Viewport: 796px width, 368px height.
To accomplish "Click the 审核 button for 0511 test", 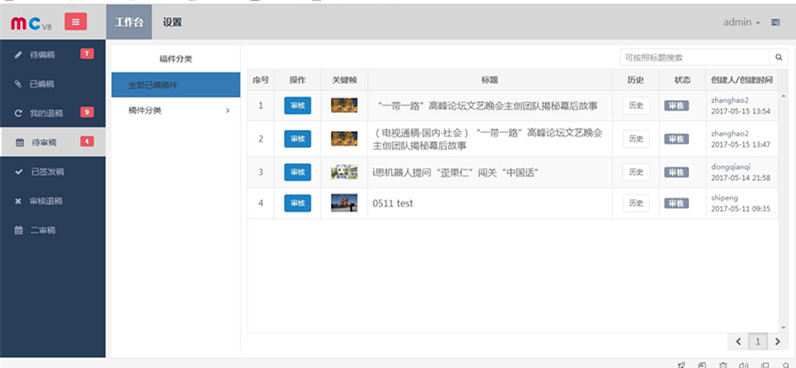I will click(297, 203).
